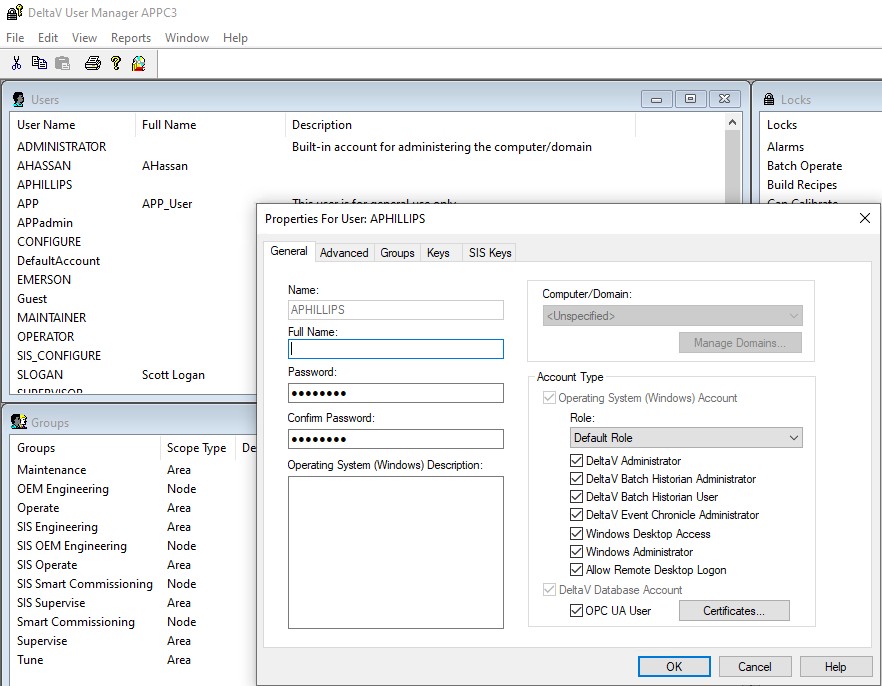Click the Manage Domains... button

(x=740, y=343)
